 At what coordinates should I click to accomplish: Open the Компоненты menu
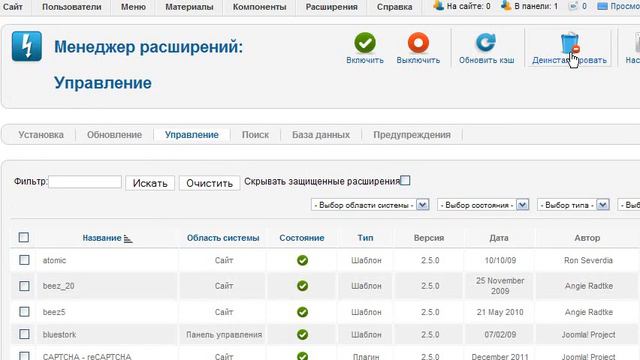pyautogui.click(x=260, y=7)
